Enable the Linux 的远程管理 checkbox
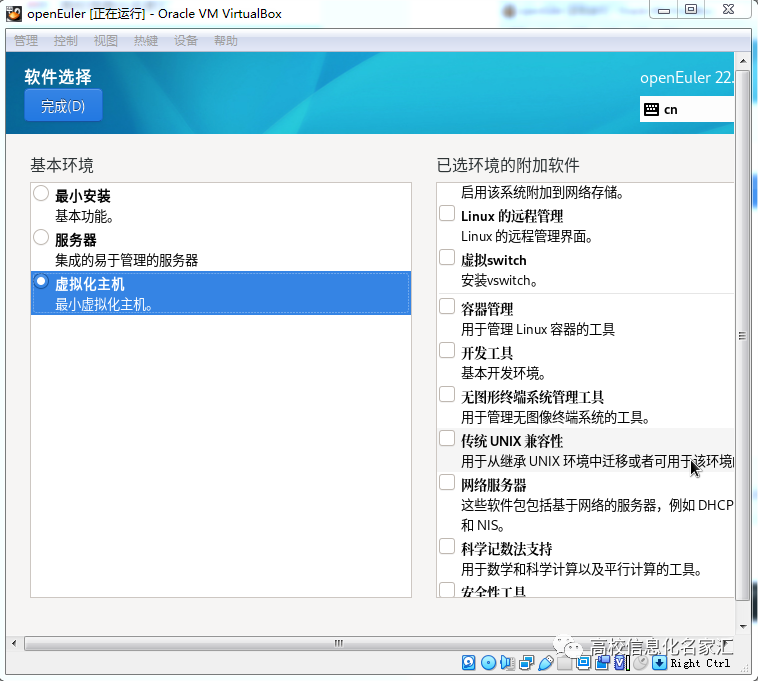Viewport: 758px width, 681px height. (447, 213)
